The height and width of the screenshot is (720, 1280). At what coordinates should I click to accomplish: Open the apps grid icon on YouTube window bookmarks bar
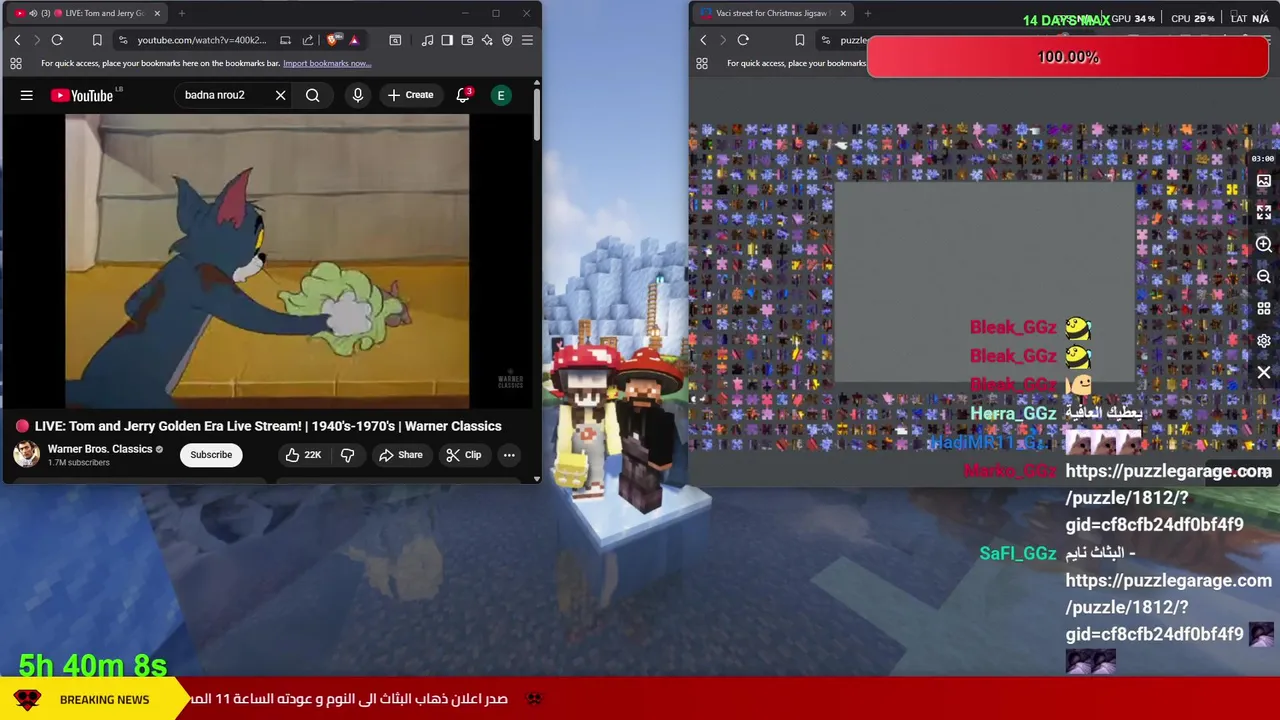point(16,63)
